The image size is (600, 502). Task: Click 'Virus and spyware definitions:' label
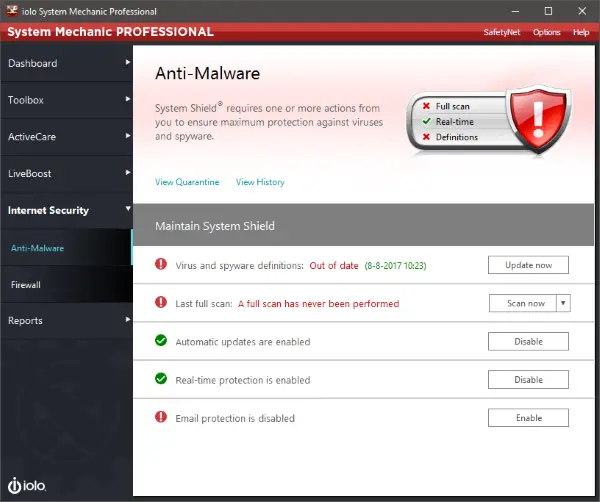point(239,265)
